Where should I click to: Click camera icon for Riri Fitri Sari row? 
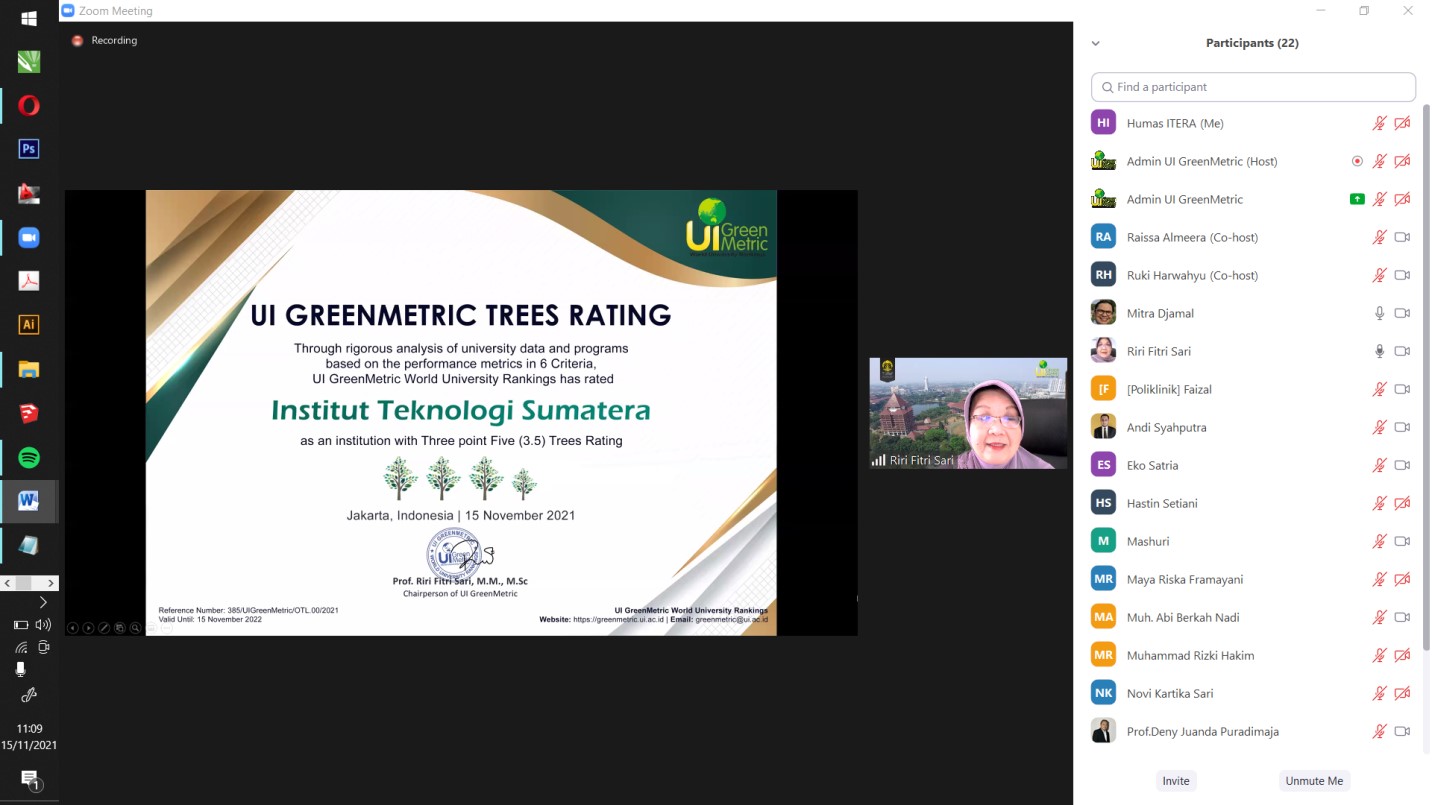[x=1402, y=351]
